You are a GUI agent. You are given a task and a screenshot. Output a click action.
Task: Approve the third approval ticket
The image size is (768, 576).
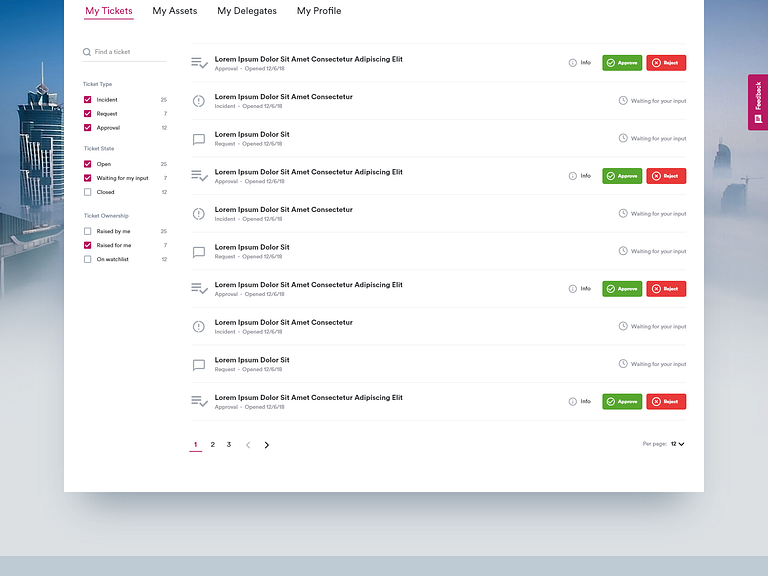coord(622,289)
